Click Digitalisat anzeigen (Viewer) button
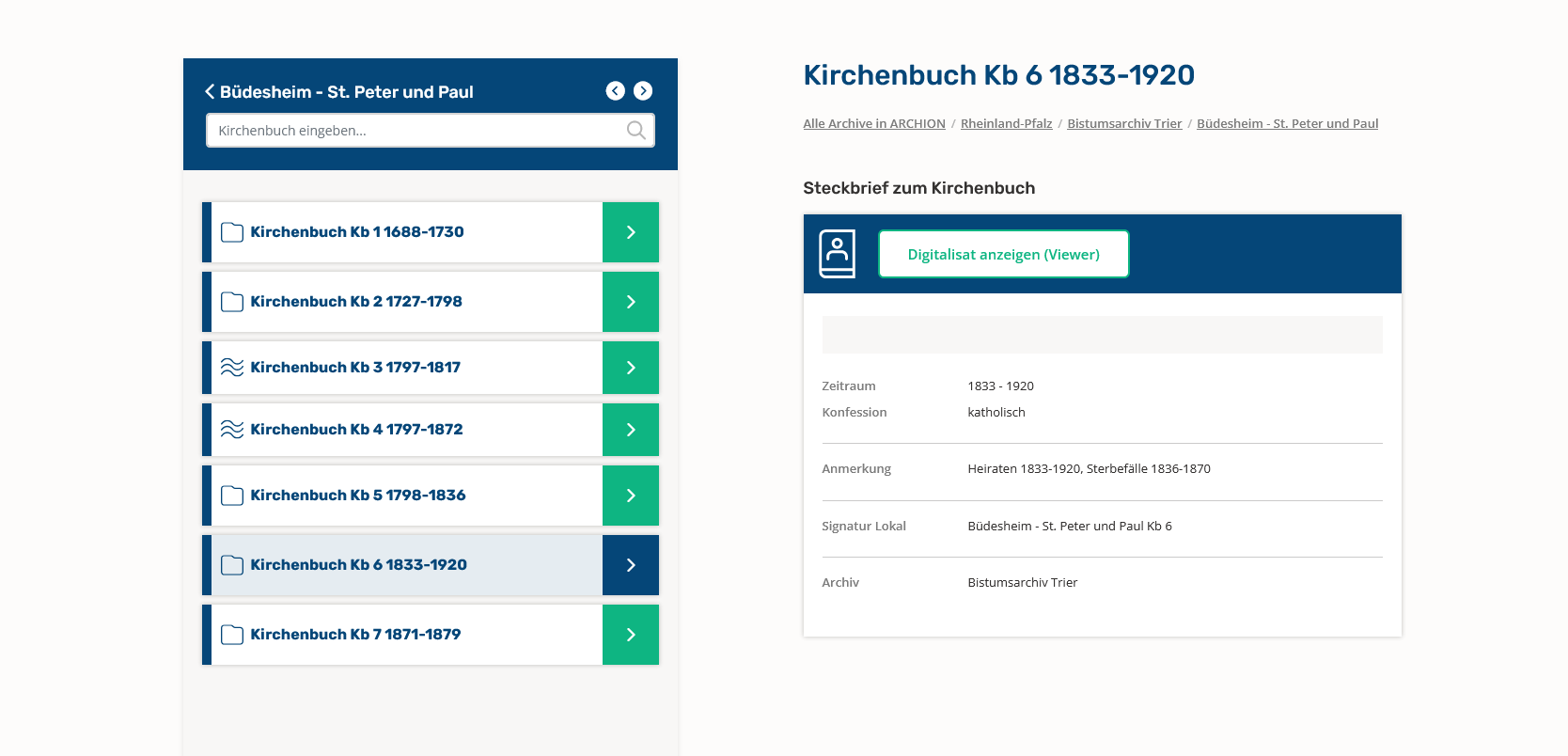The width and height of the screenshot is (1568, 756). tap(1003, 255)
